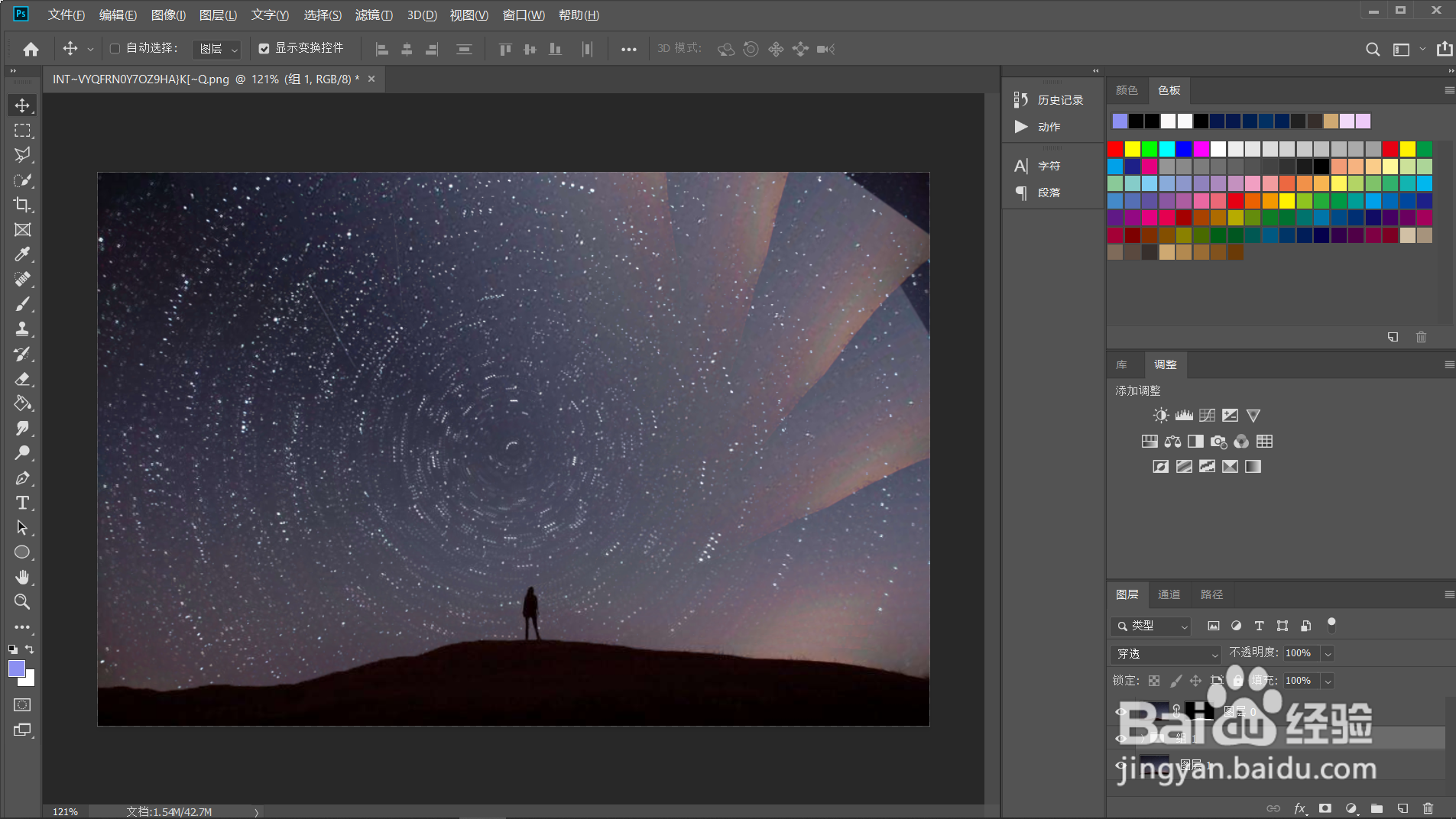The width and height of the screenshot is (1456, 819).
Task: Filter layers by type layer icon
Action: pyautogui.click(x=1259, y=626)
